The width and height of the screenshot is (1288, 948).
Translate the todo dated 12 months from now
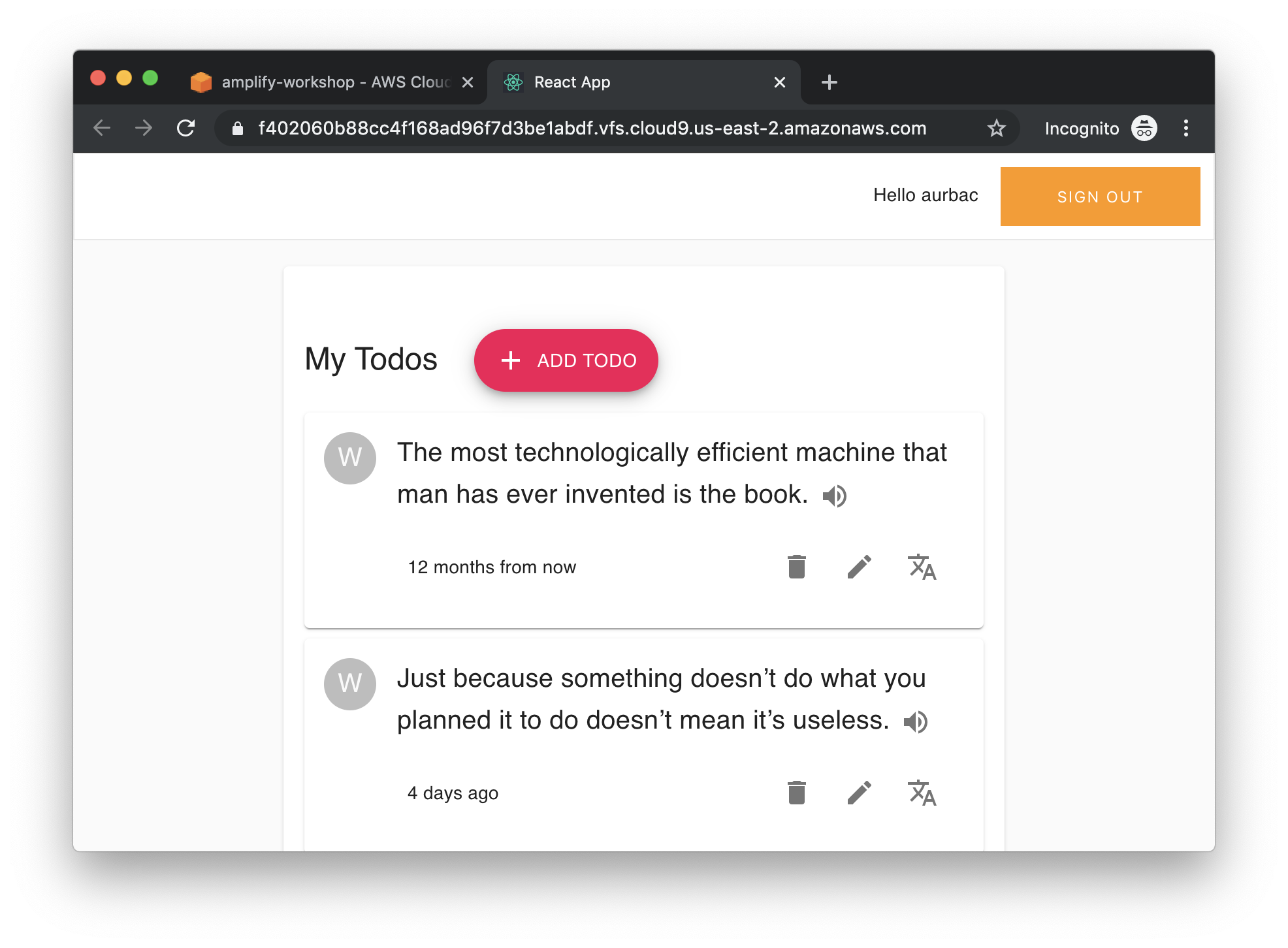(x=922, y=567)
